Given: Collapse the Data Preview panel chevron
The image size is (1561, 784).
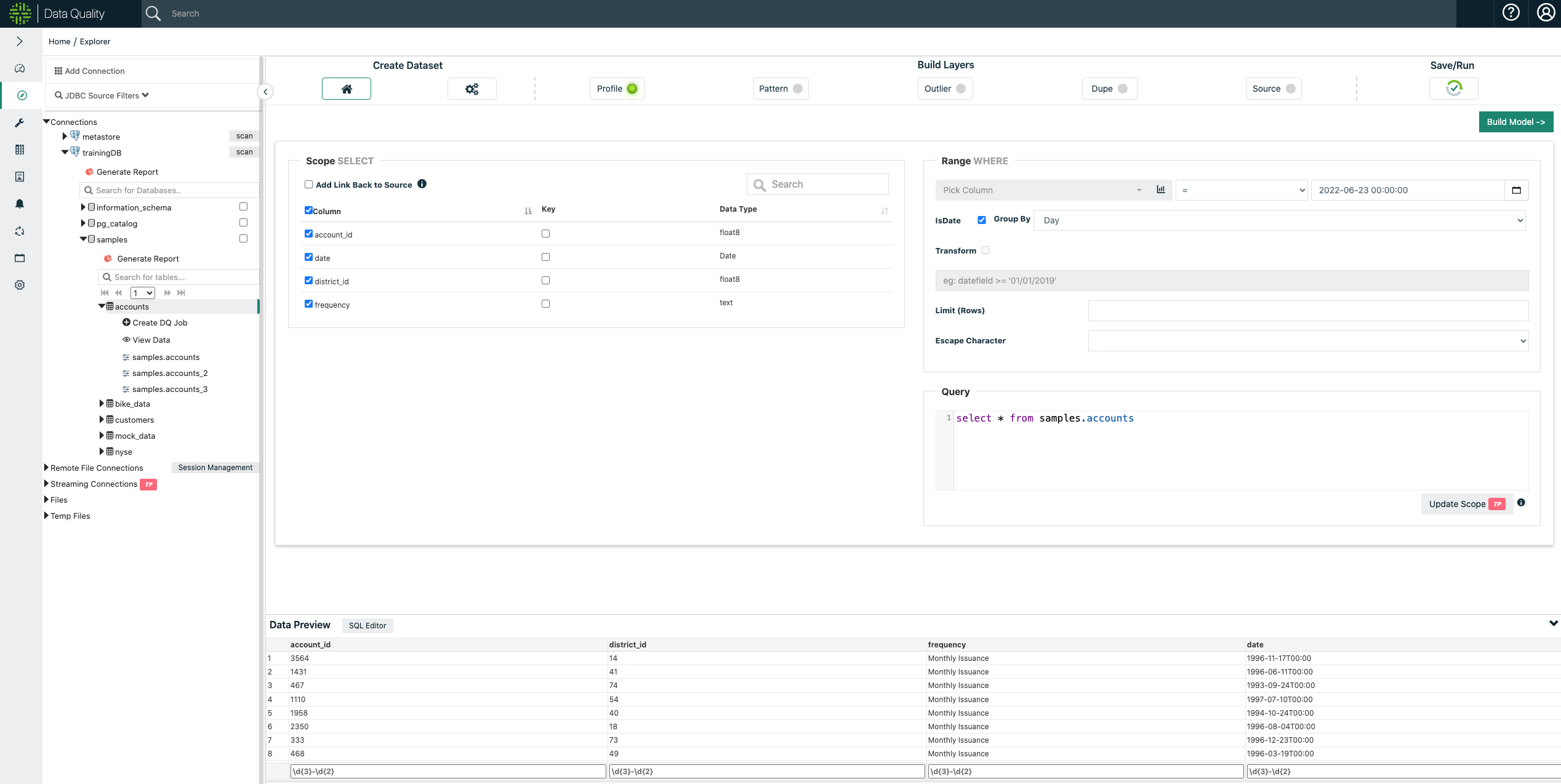Looking at the screenshot, I should 1553,623.
